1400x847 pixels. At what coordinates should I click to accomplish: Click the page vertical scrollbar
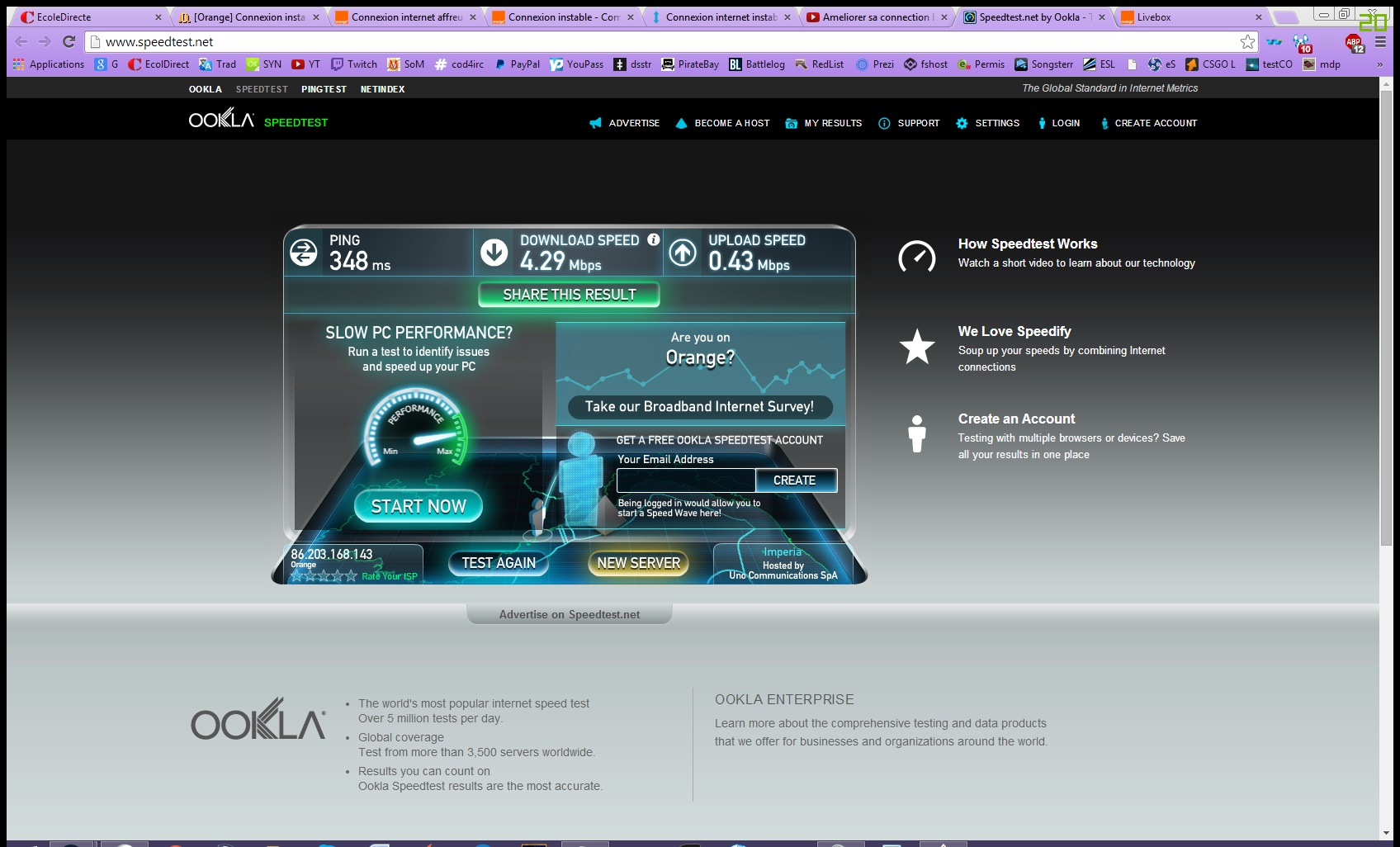(x=1386, y=330)
